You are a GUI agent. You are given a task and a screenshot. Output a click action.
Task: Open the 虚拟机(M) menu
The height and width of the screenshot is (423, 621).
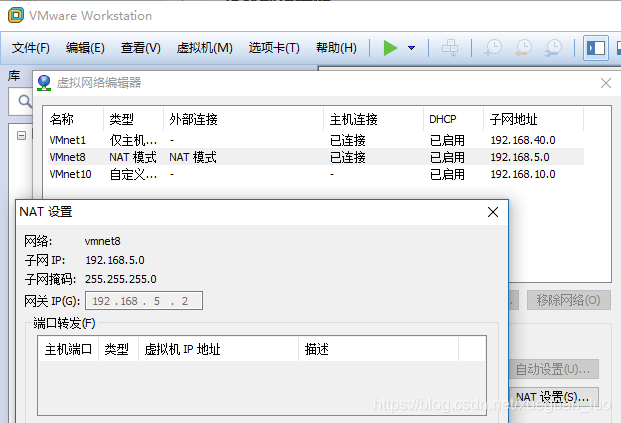tap(204, 48)
